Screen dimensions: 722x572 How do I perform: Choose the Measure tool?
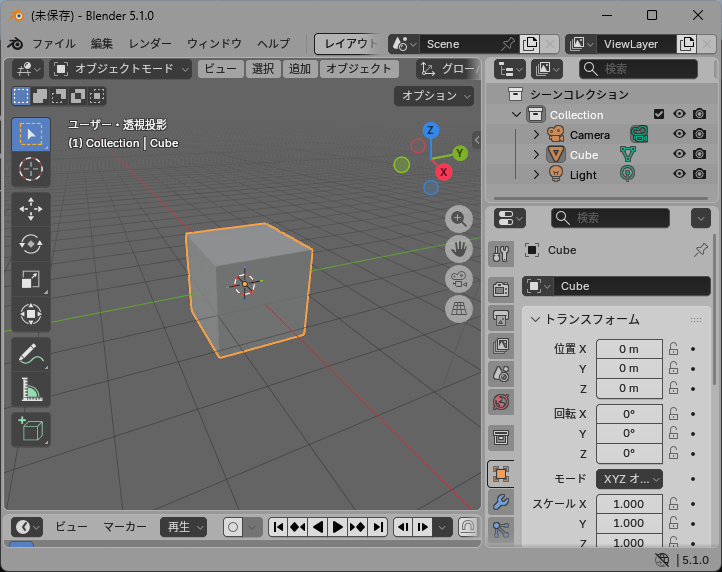[x=31, y=390]
